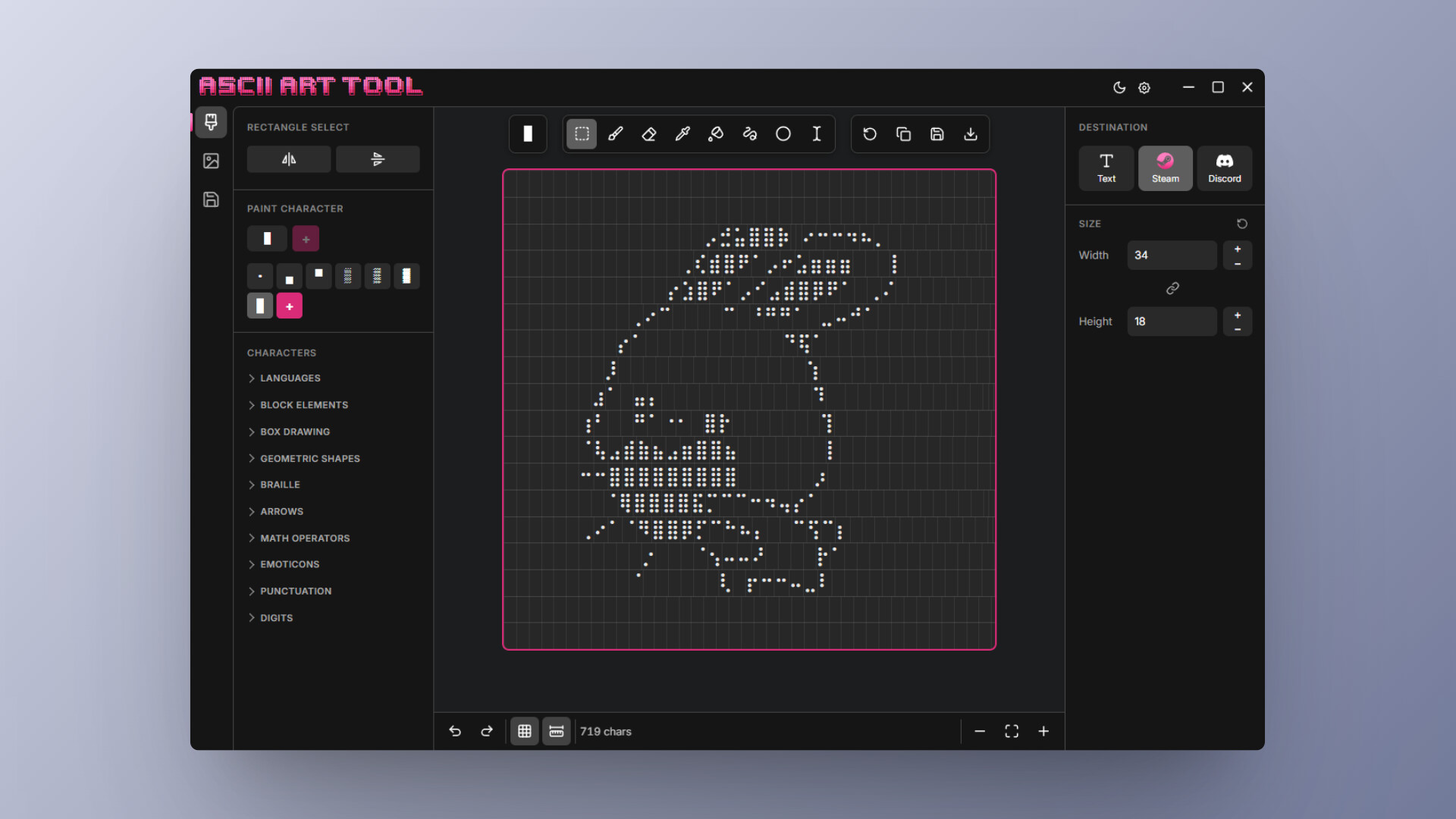
Task: Select the Text cursor tool
Action: (x=817, y=134)
